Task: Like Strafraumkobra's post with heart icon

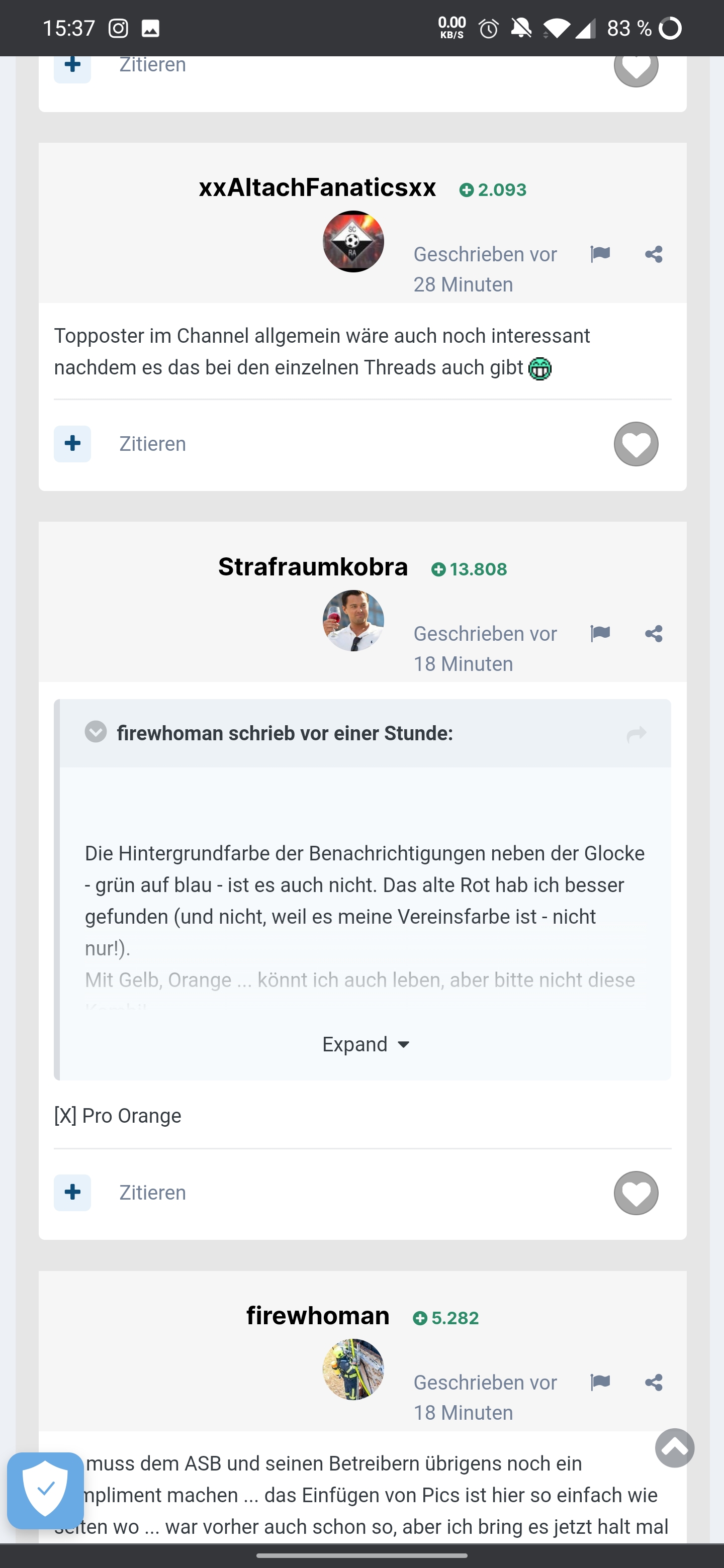Action: 636,1193
